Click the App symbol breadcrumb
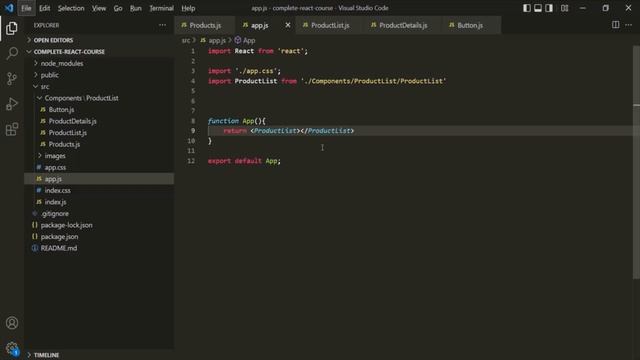Screen dimensions: 640x360 [245, 40]
